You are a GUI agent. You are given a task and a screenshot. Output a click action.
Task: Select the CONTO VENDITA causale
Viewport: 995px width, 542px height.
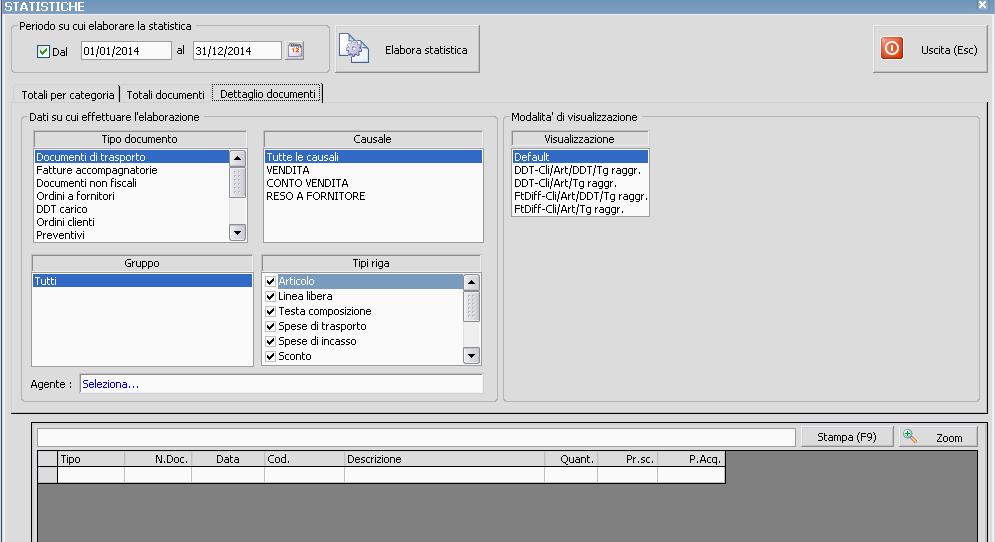(373, 183)
